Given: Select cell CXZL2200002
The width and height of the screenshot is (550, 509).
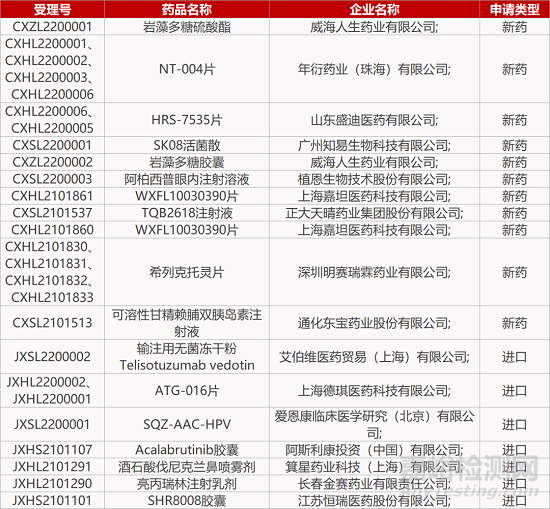Looking at the screenshot, I should [52, 162].
